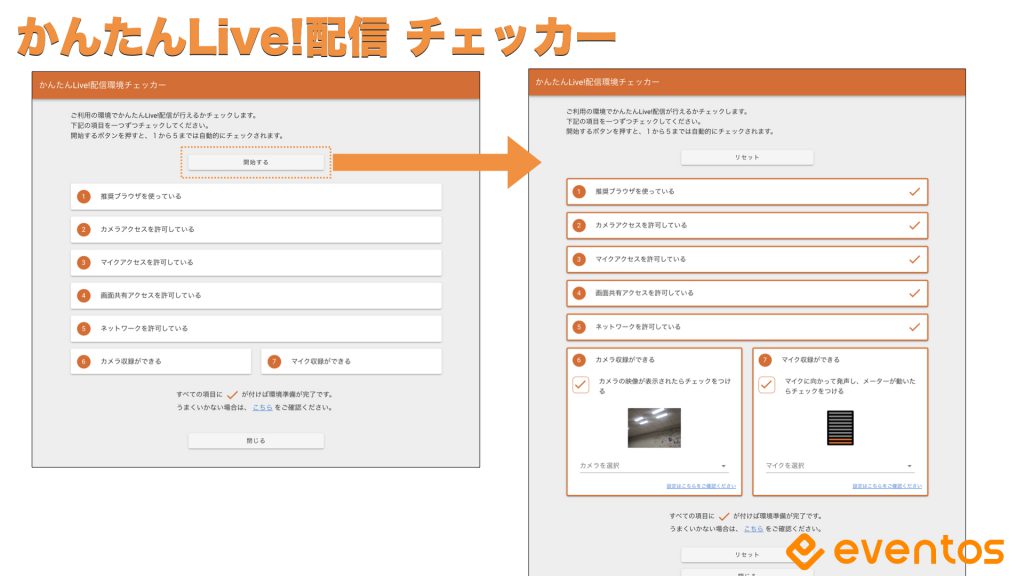The width and height of the screenshot is (1024, 576).
Task: Click badge 2 in right window list
Action: click(x=579, y=225)
